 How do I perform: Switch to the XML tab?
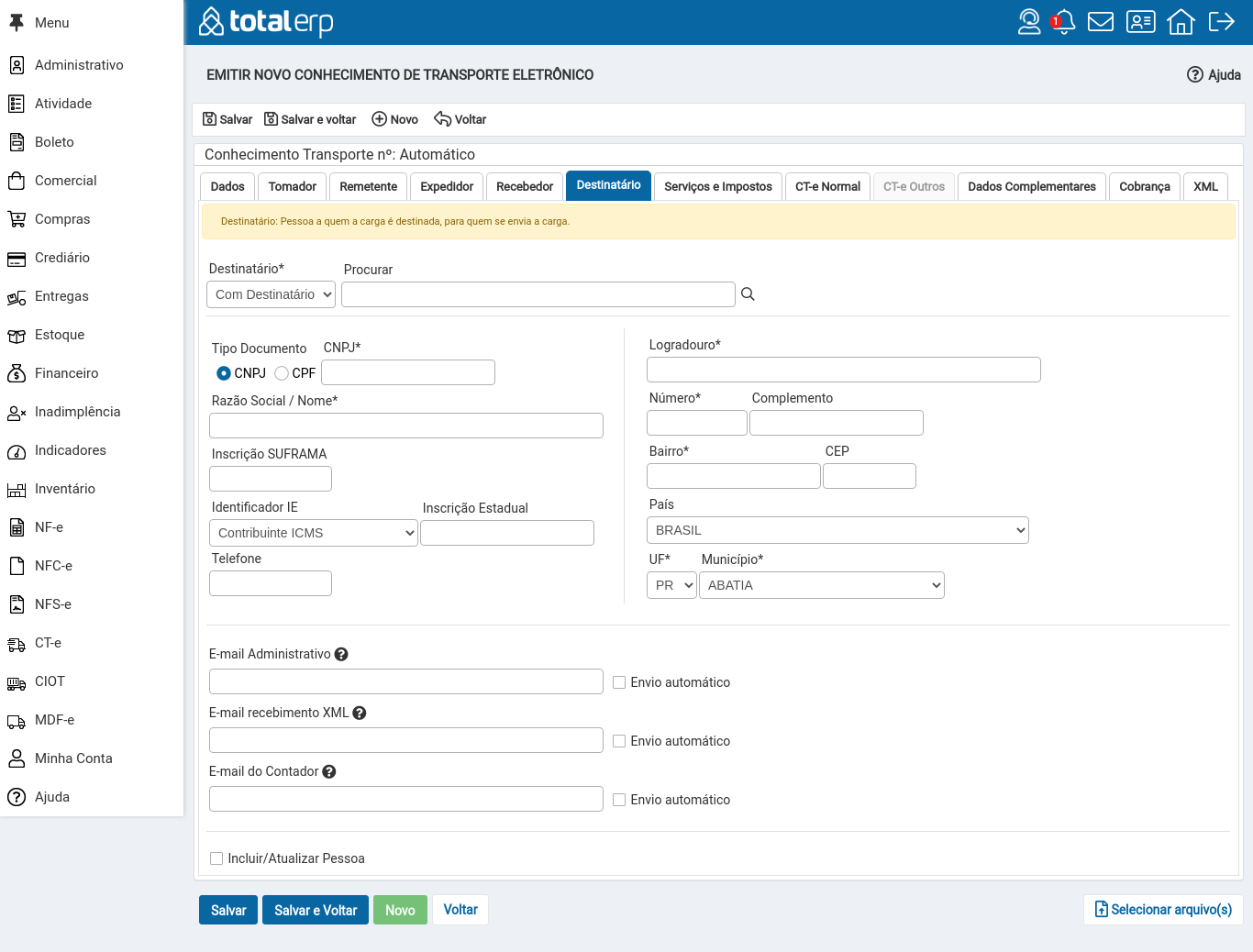1205,186
